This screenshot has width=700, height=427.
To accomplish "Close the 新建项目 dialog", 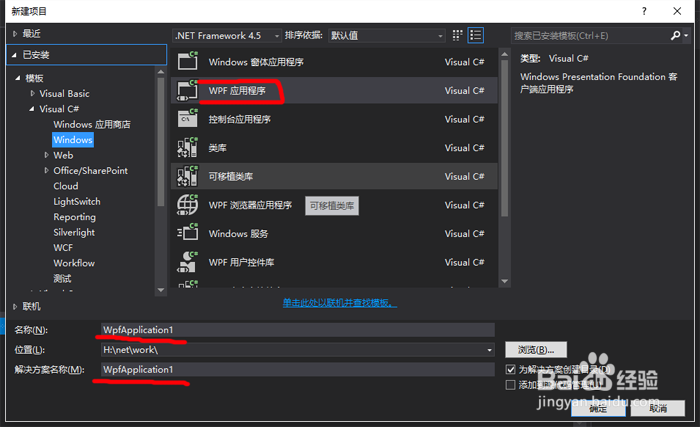I will click(677, 11).
